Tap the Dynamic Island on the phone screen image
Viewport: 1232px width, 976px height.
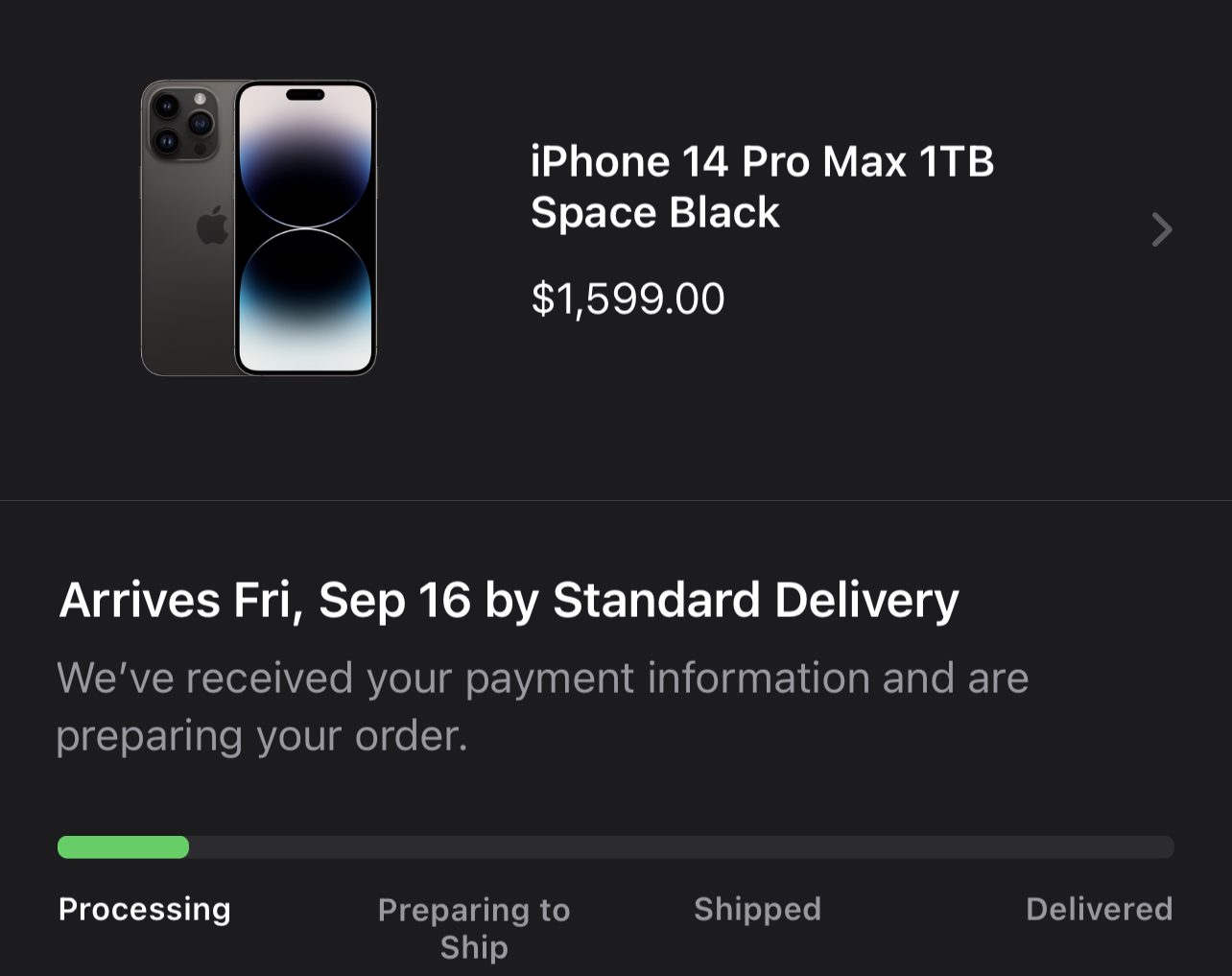pos(305,95)
